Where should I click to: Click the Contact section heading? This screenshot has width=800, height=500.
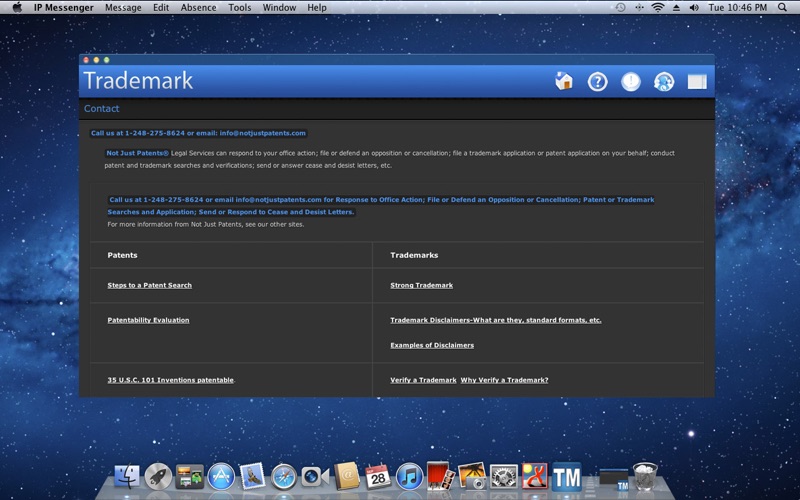click(x=102, y=109)
